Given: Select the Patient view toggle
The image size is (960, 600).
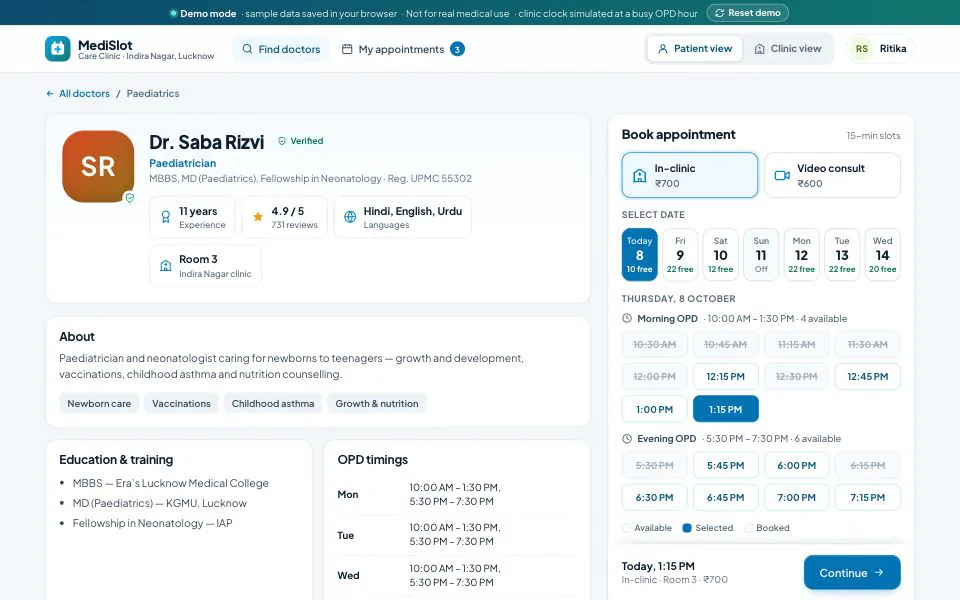Looking at the screenshot, I should [x=694, y=48].
